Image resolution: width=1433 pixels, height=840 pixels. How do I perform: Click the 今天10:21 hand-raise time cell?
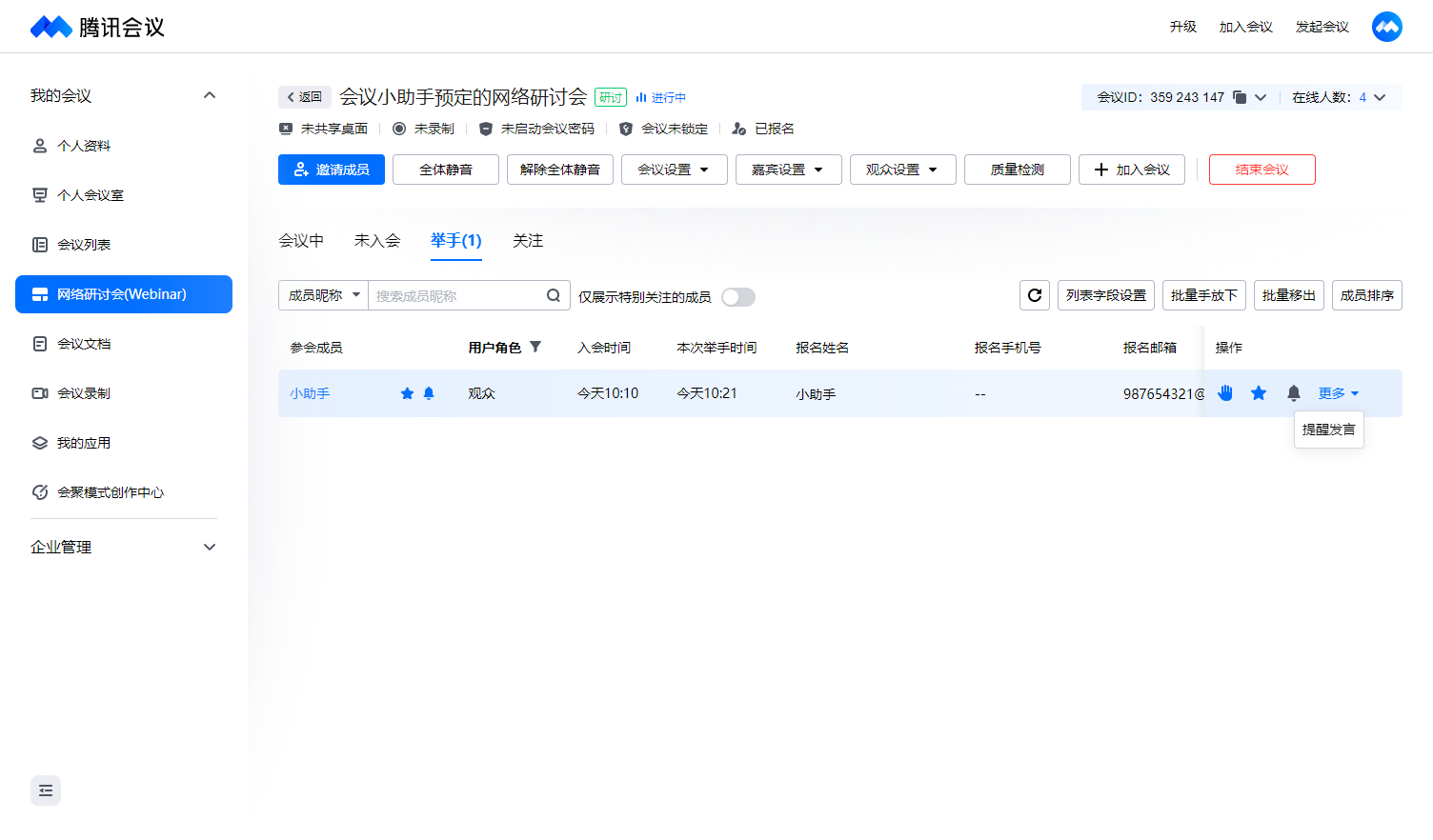(707, 393)
